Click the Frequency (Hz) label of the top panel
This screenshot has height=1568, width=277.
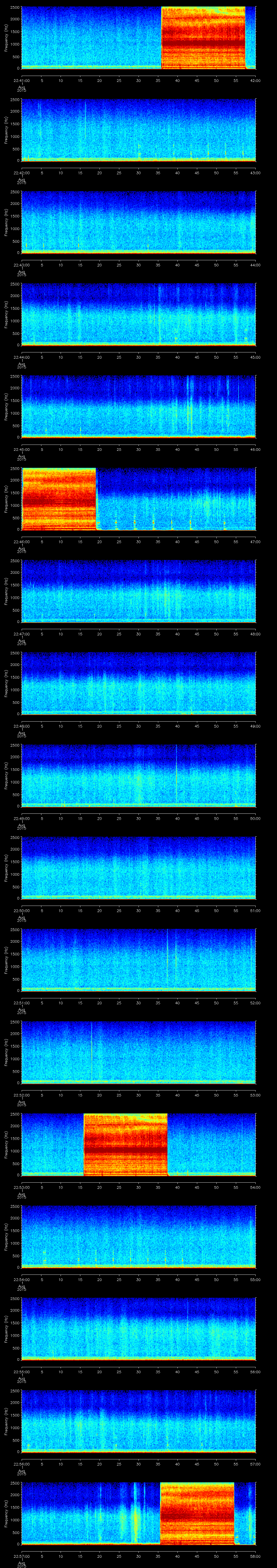pyautogui.click(x=6, y=38)
